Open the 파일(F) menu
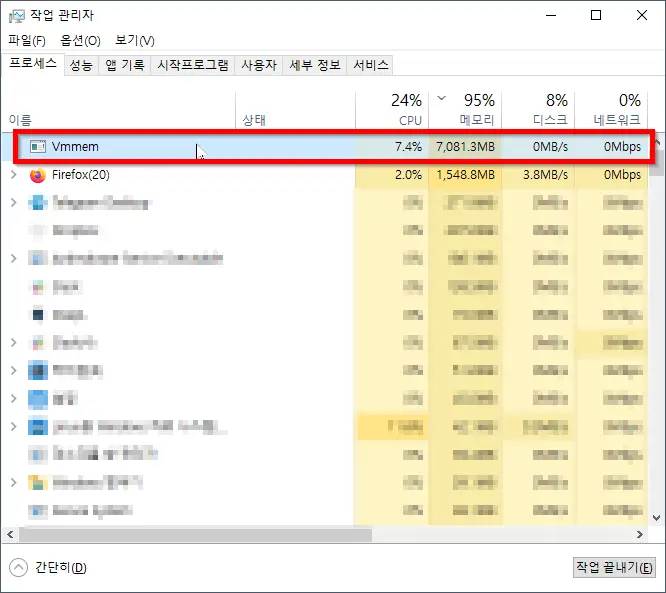 [x=27, y=41]
